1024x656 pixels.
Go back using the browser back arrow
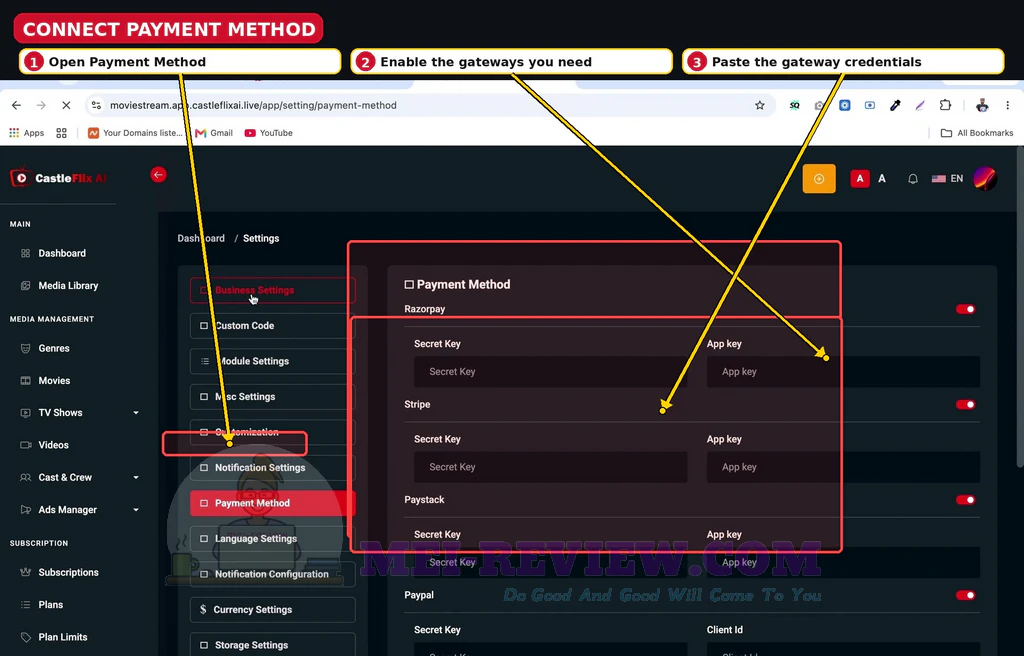click(x=16, y=105)
